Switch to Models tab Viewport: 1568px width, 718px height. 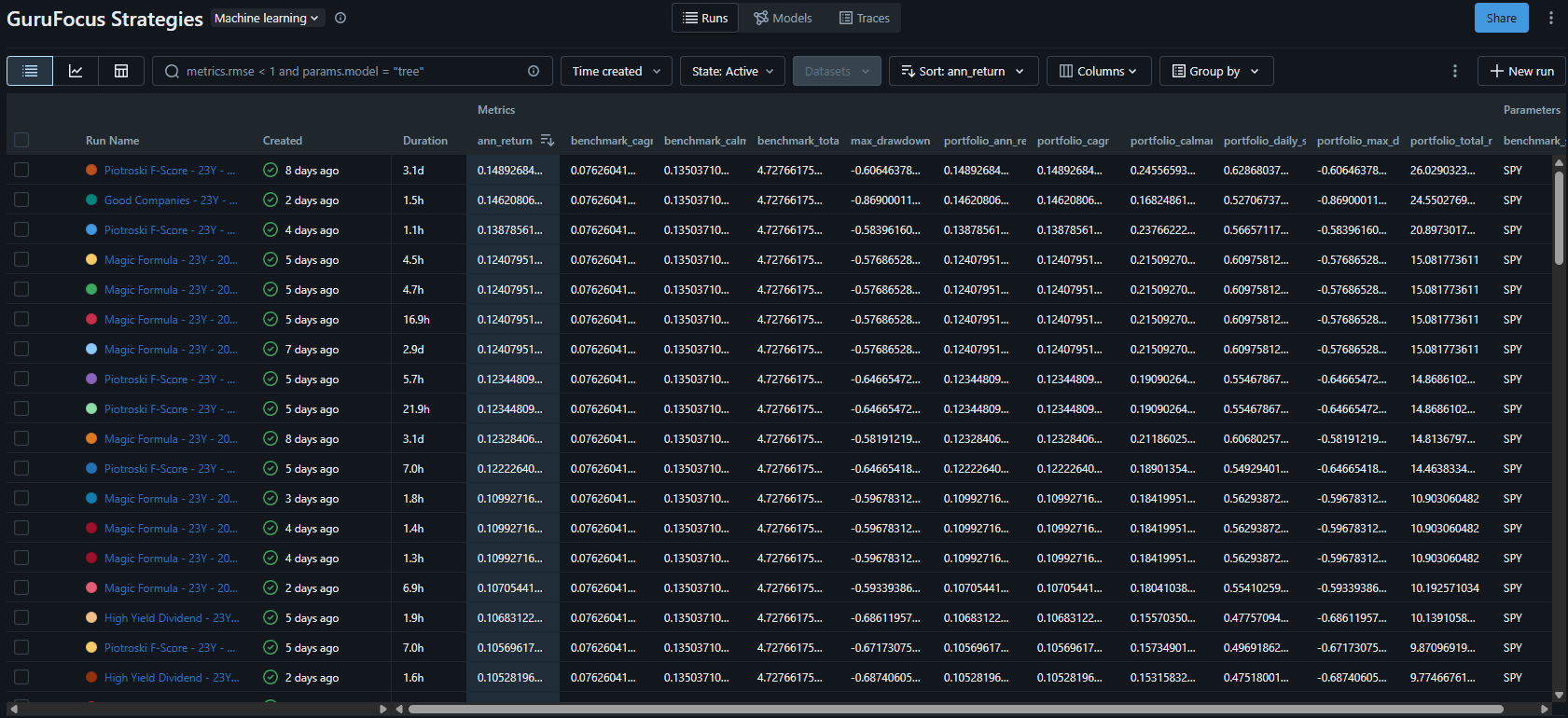783,18
